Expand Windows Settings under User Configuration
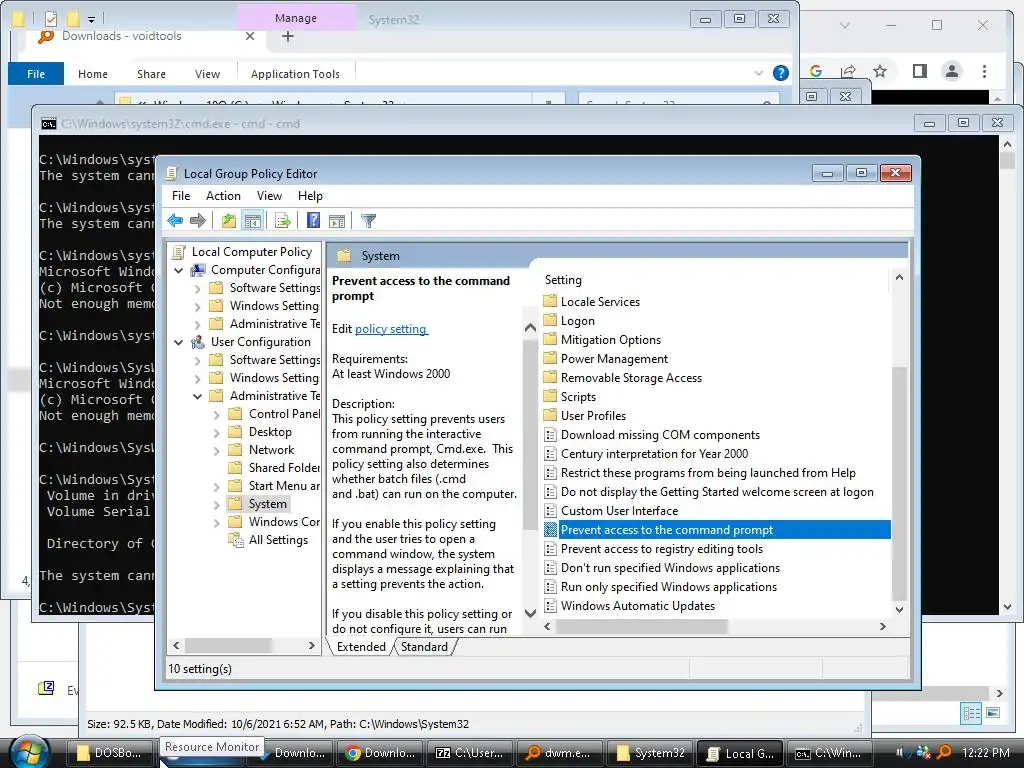 (197, 378)
